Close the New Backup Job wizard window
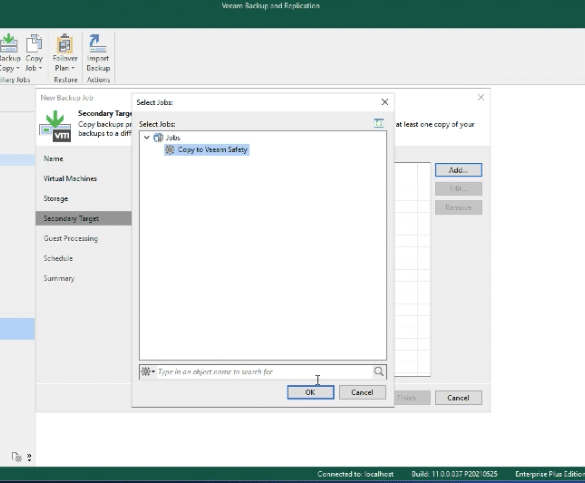585x483 pixels. click(x=481, y=97)
